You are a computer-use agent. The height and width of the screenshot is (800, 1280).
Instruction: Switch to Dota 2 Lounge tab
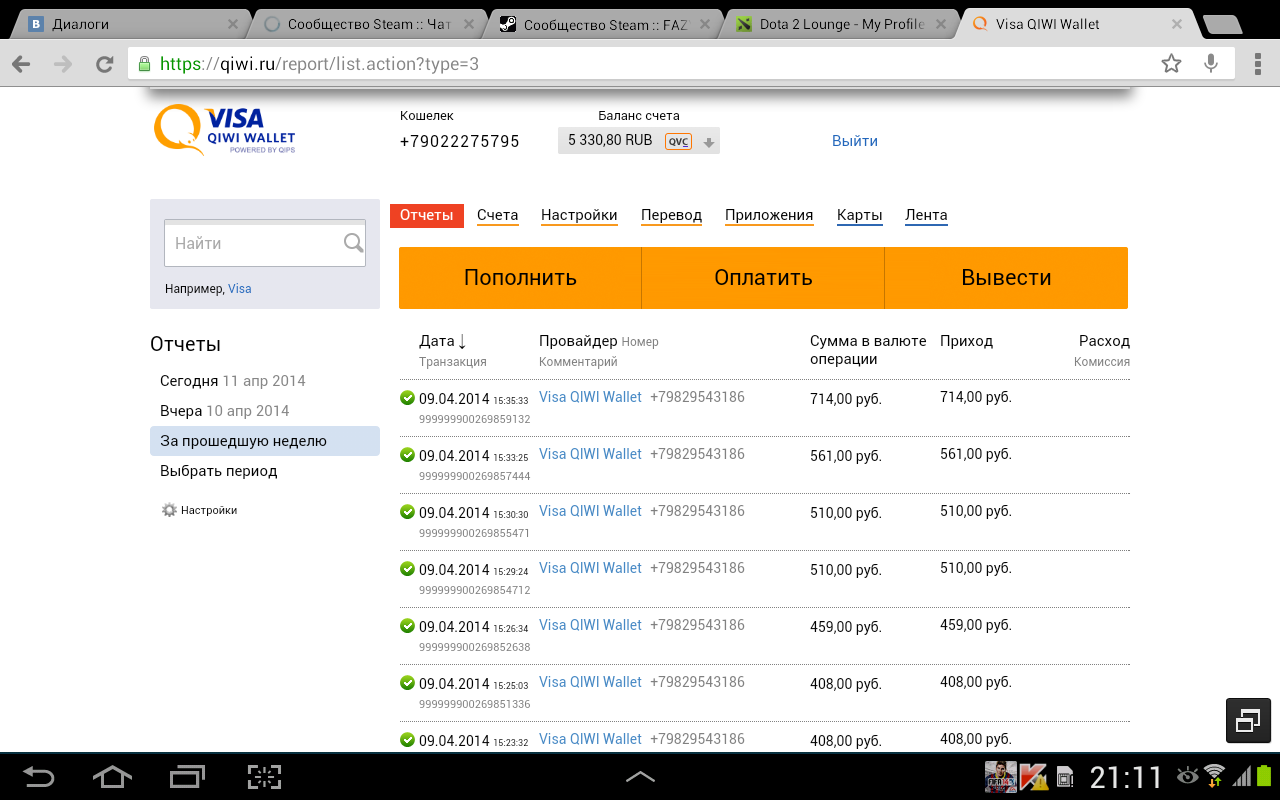[x=842, y=24]
